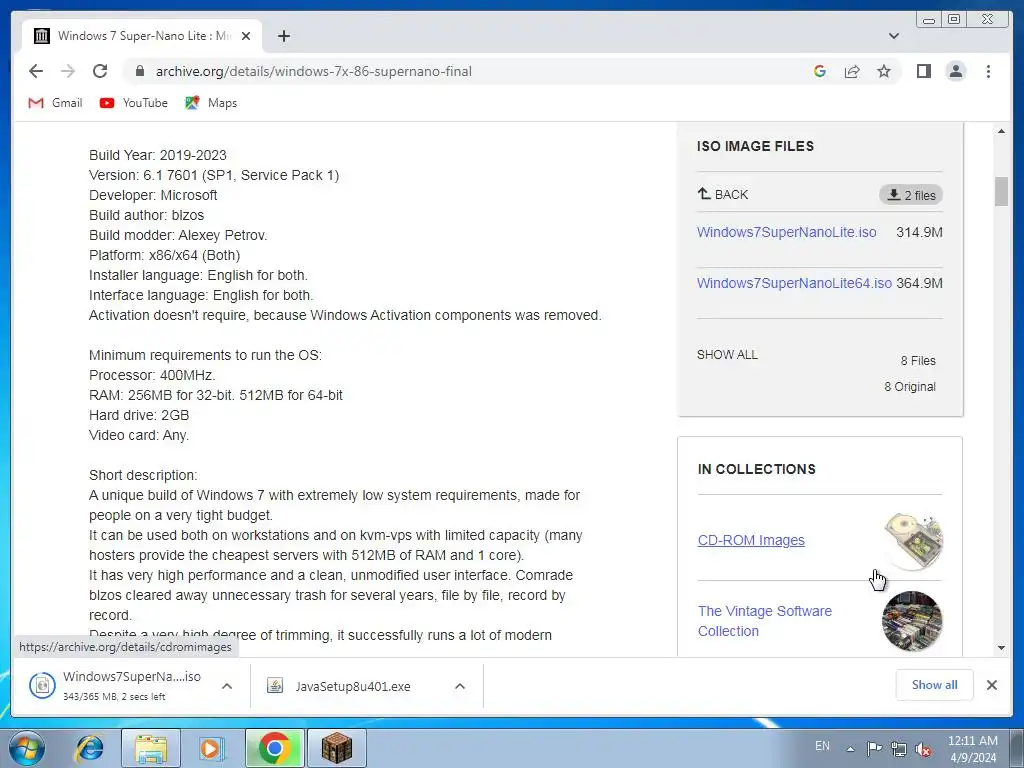Image resolution: width=1024 pixels, height=768 pixels.
Task: Close the downloads bar
Action: [992, 684]
